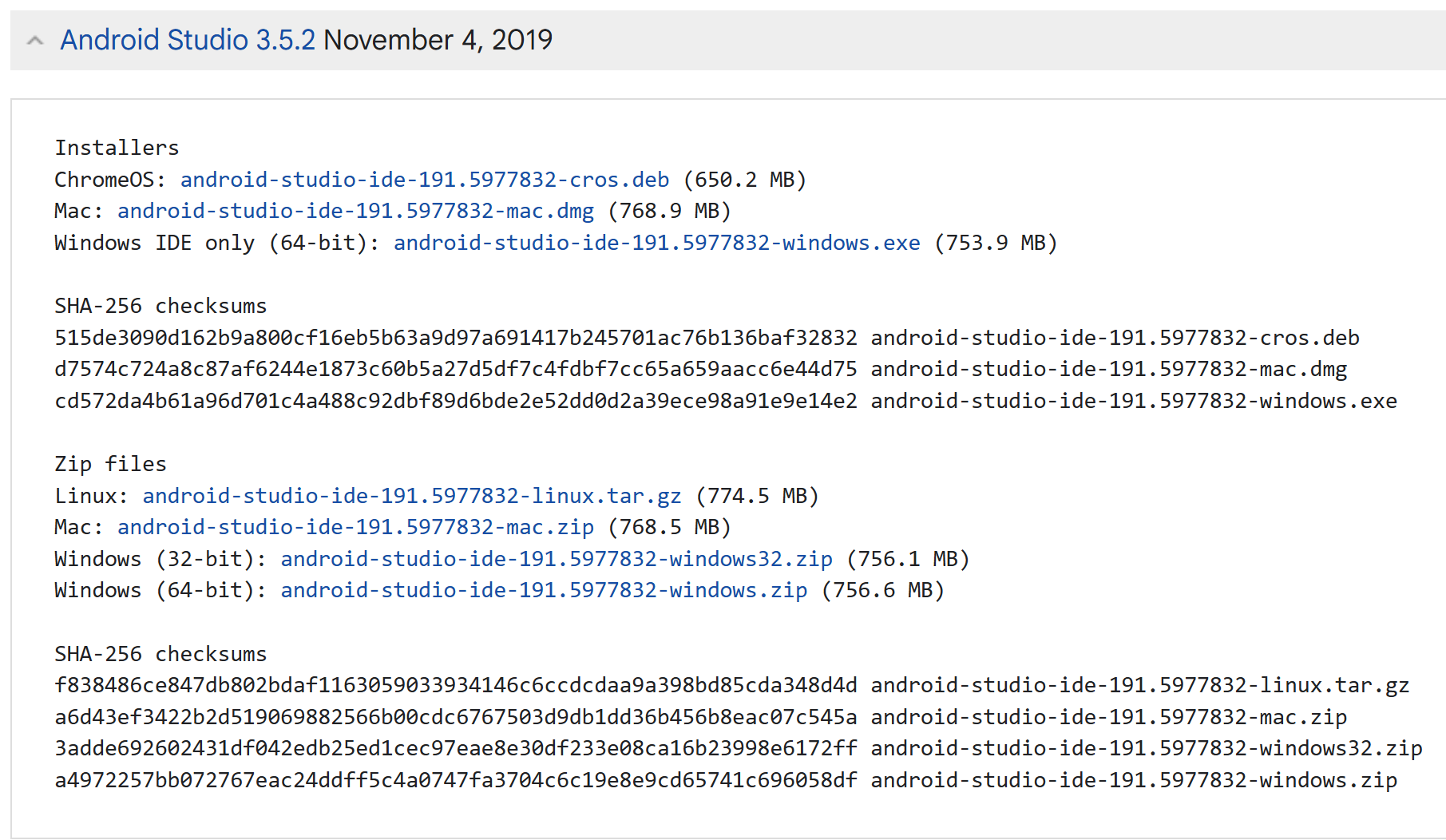Download the Mac dmg installer
1446x840 pixels.
(355, 211)
